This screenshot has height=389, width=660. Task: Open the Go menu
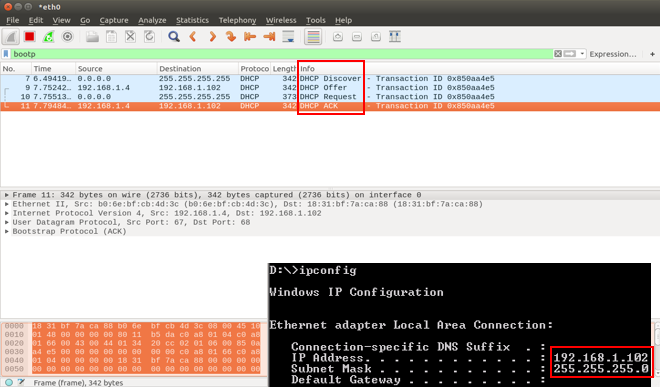tap(85, 20)
